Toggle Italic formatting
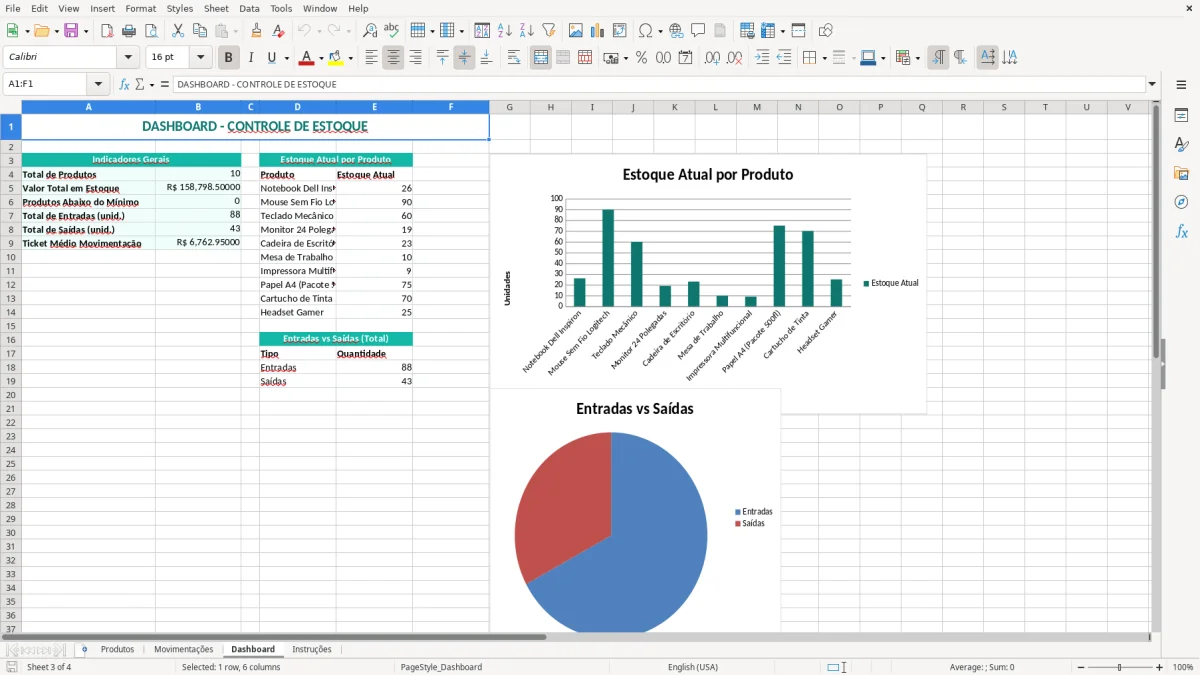This screenshot has width=1200, height=675. [x=251, y=58]
